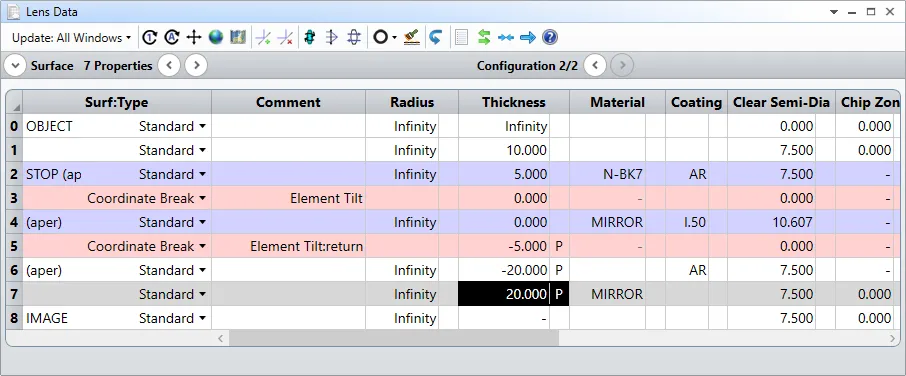The width and height of the screenshot is (906, 376).
Task: Open surface type dropdown for IMAGE row
Action: (x=202, y=318)
